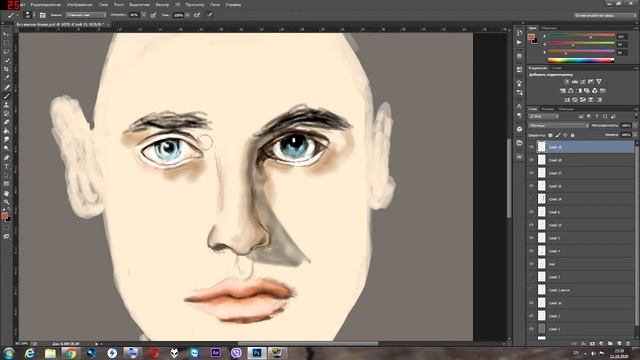
Task: Toggle the Brush panel icon in options bar
Action: point(43,15)
